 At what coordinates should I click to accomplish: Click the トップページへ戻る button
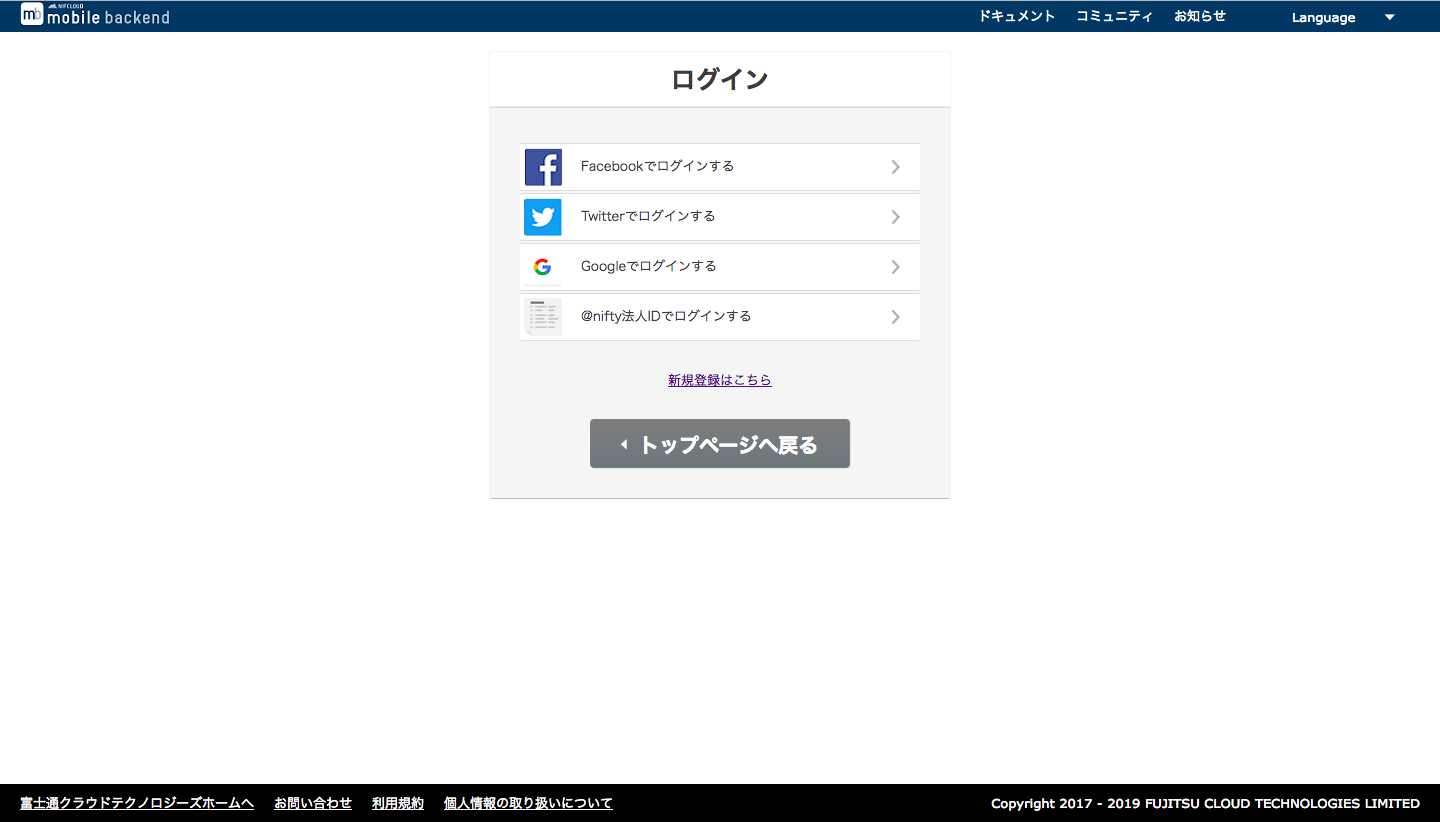pyautogui.click(x=719, y=443)
